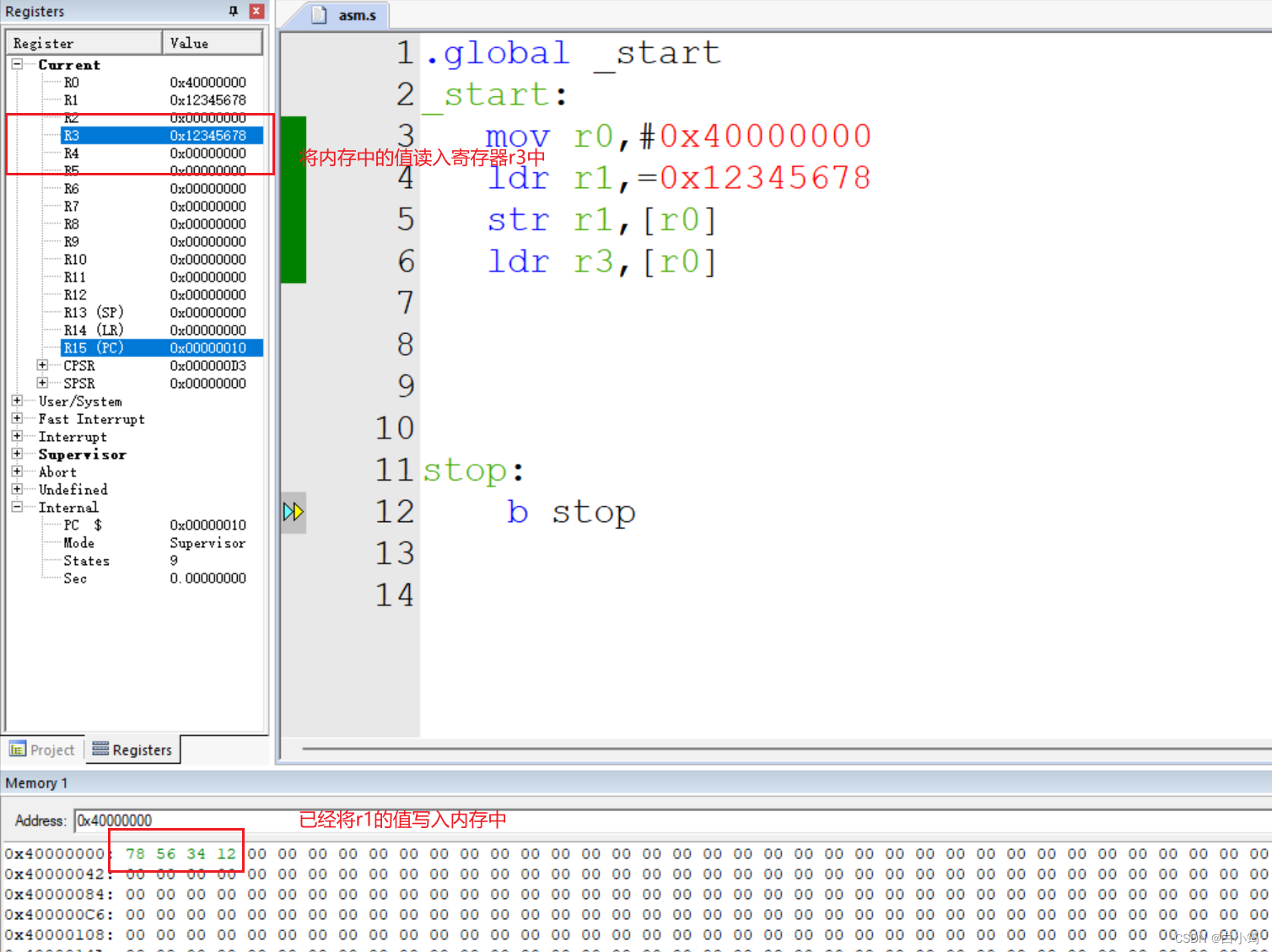Click b stop instruction on line 12

pos(571,512)
